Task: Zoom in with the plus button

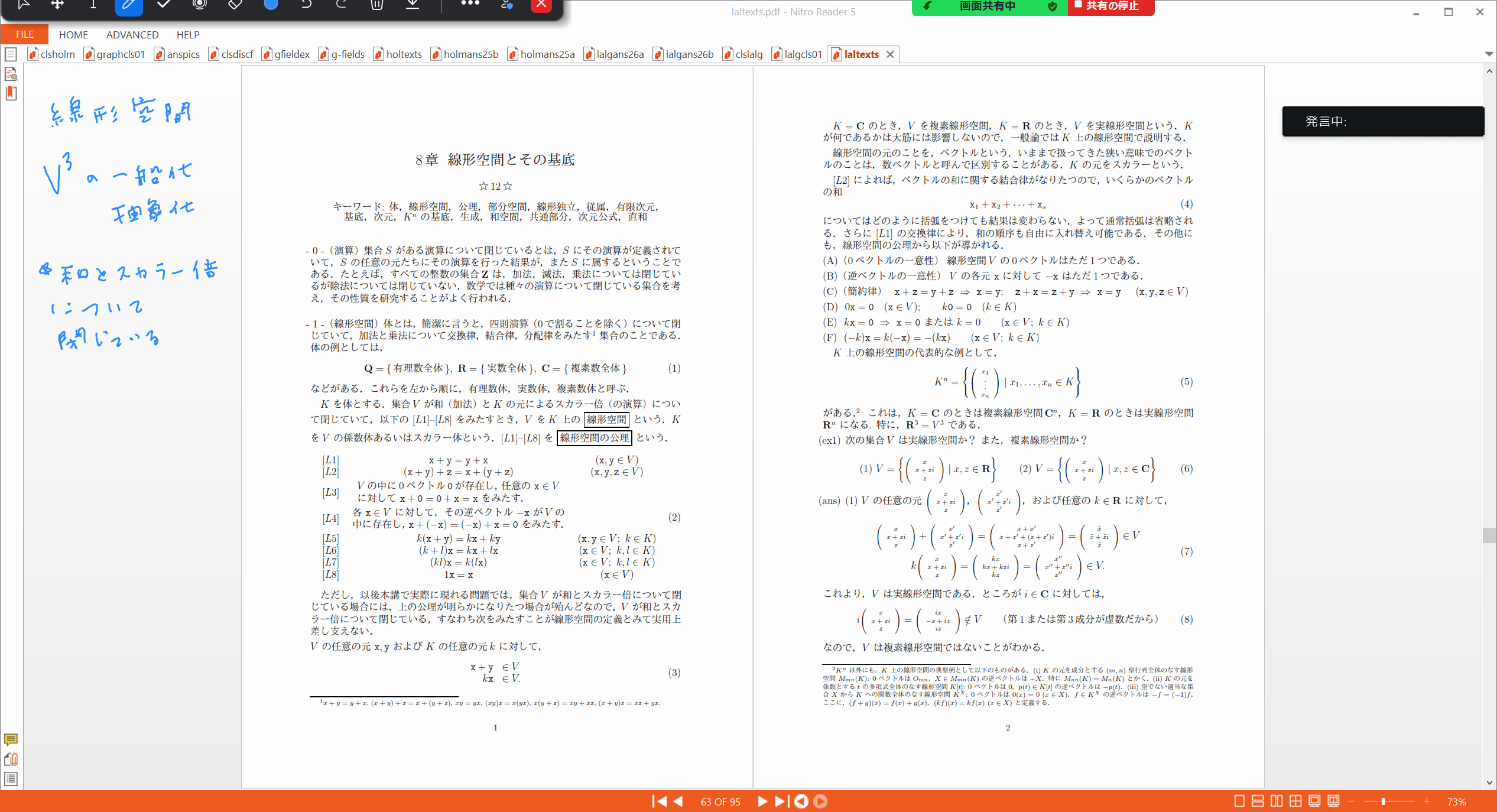Action: [1427, 801]
